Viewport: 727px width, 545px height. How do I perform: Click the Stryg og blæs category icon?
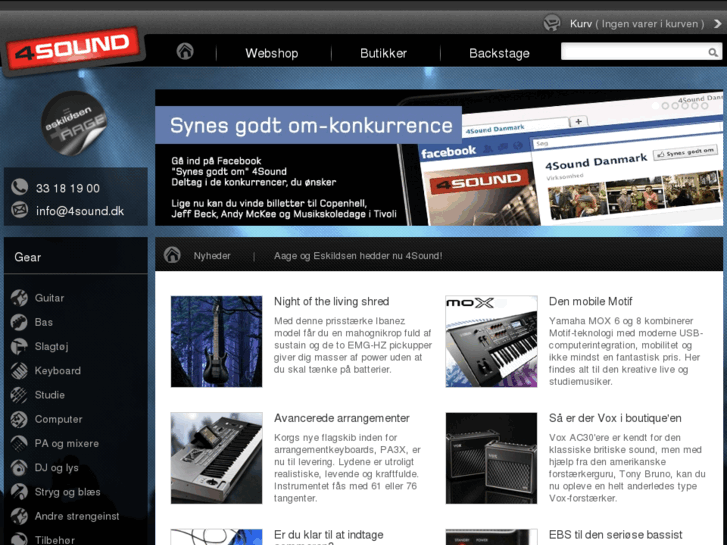(x=19, y=492)
